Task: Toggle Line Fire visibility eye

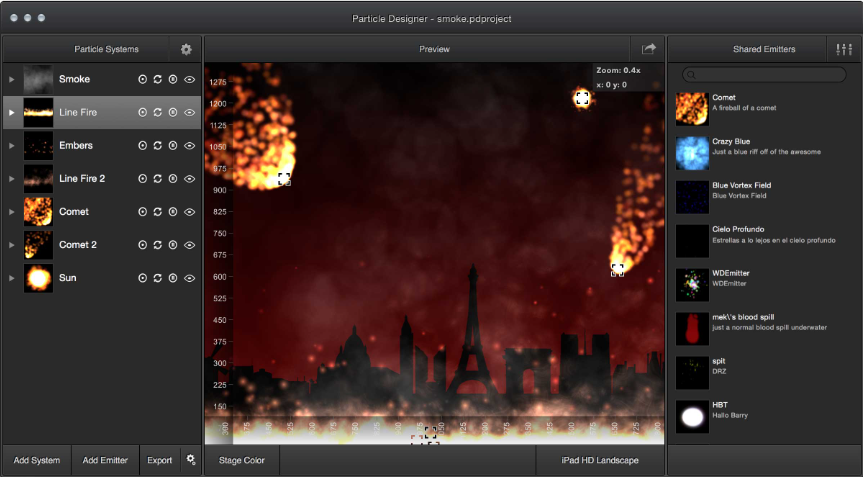Action: 189,112
